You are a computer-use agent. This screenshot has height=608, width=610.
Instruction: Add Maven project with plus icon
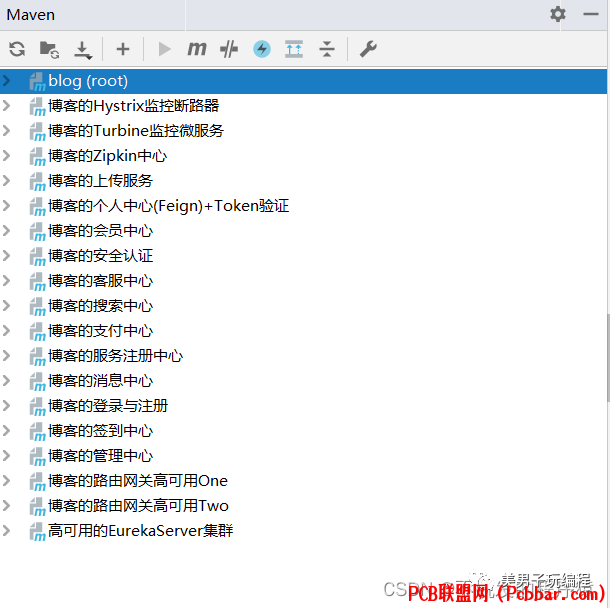(123, 49)
